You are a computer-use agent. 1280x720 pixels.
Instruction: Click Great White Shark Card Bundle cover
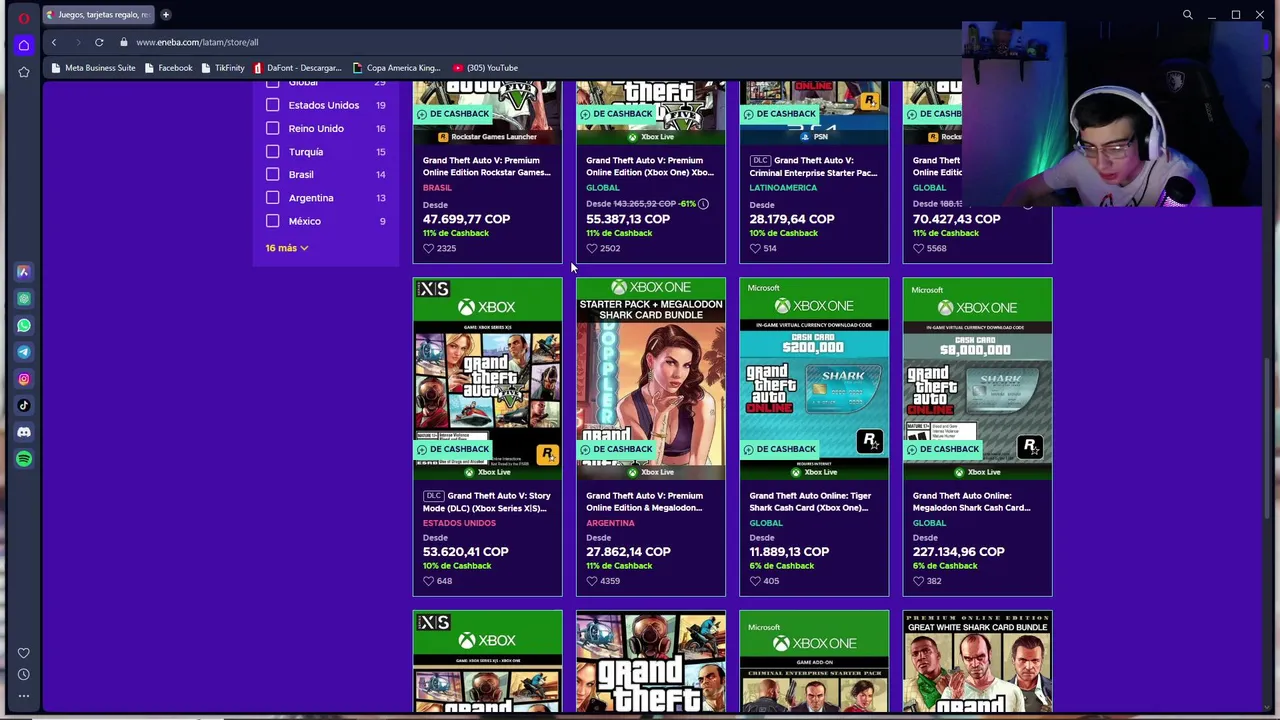977,662
